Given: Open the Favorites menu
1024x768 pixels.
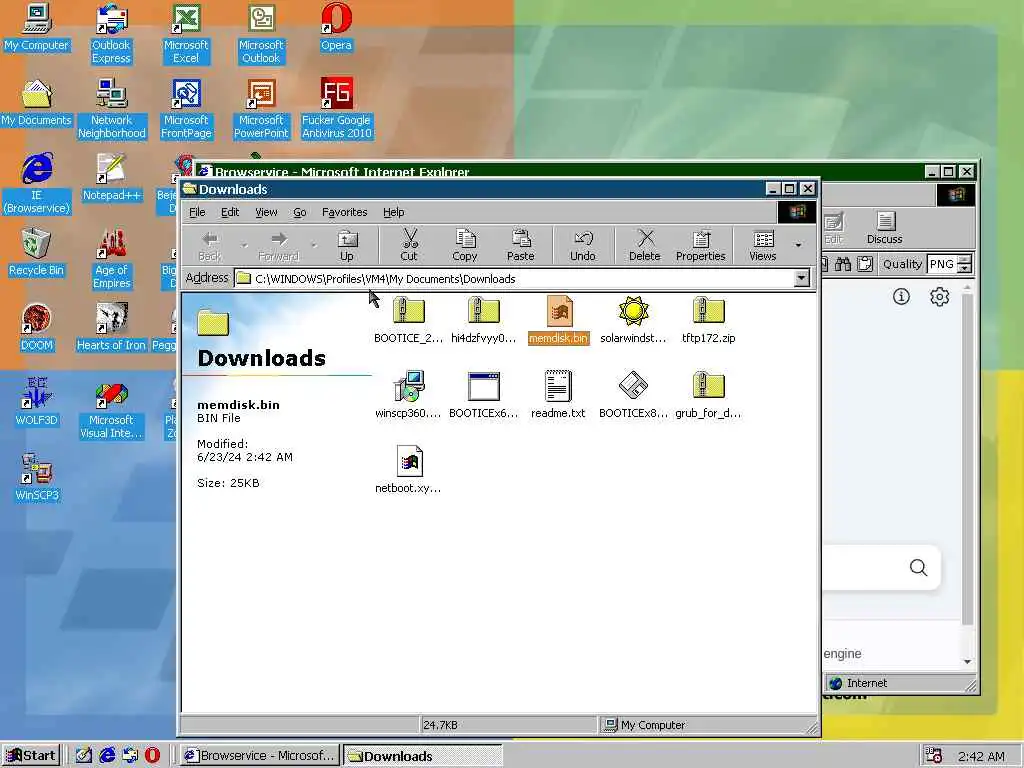Looking at the screenshot, I should [x=345, y=212].
